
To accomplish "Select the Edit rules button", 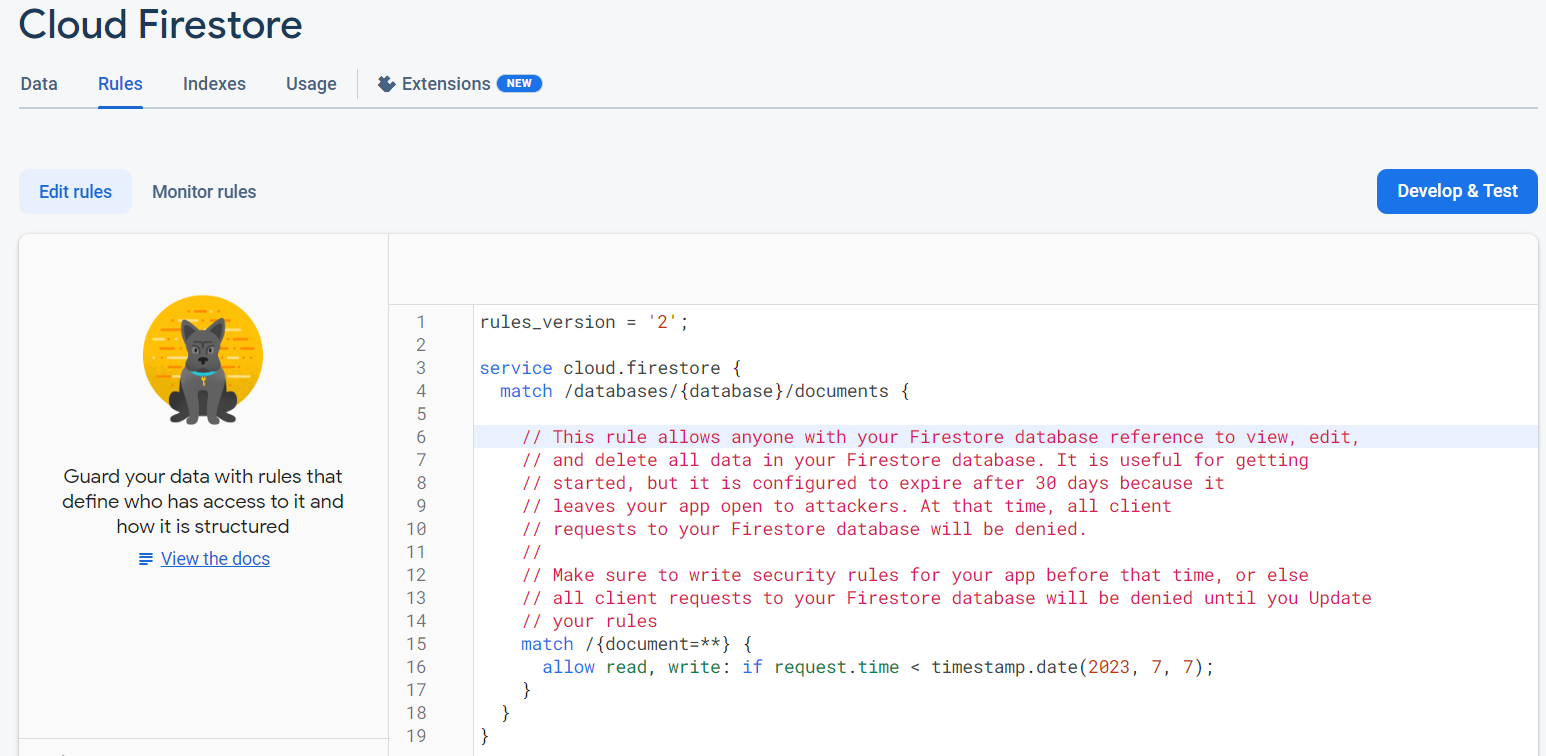I will (x=76, y=191).
